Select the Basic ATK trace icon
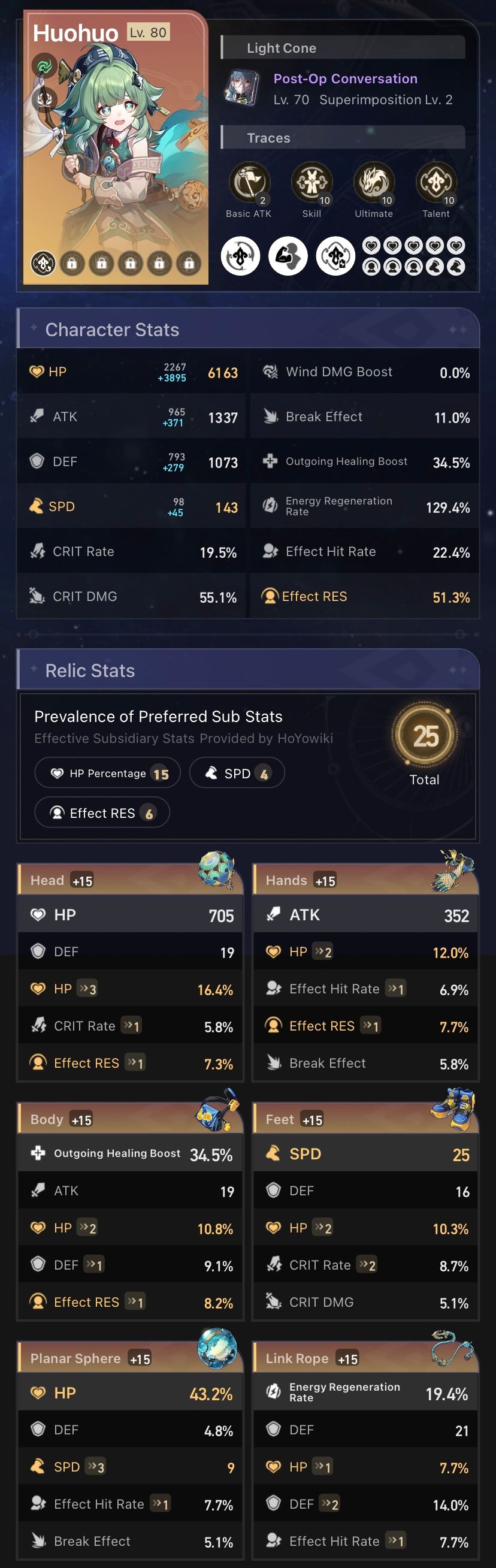The height and width of the screenshot is (1568, 496). [x=249, y=181]
